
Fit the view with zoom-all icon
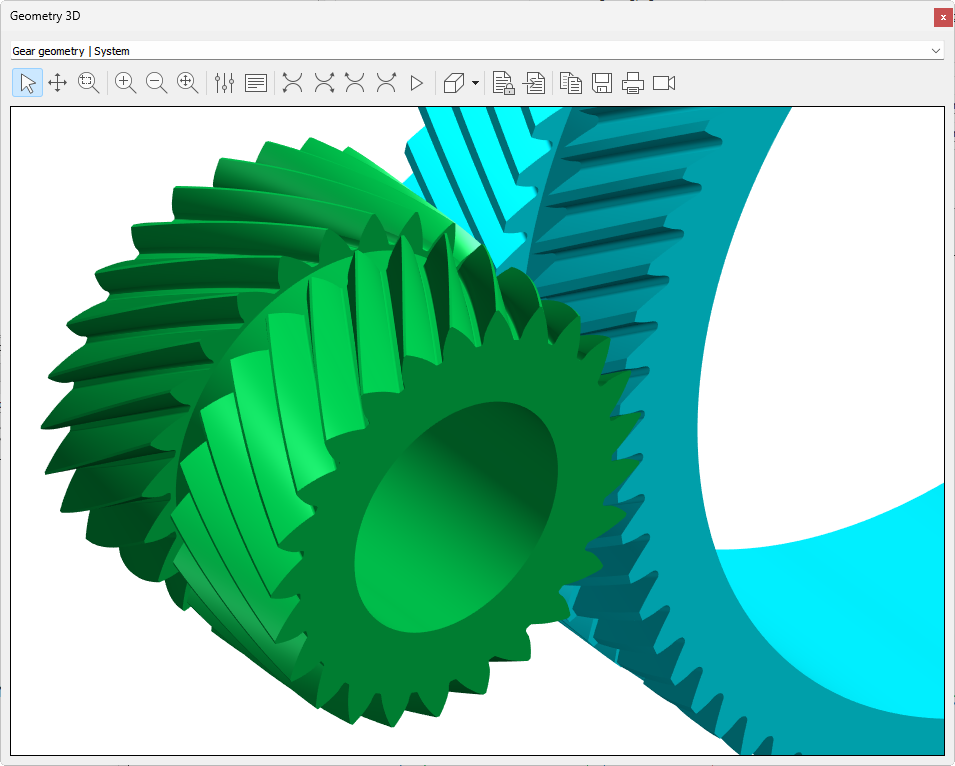pos(188,83)
